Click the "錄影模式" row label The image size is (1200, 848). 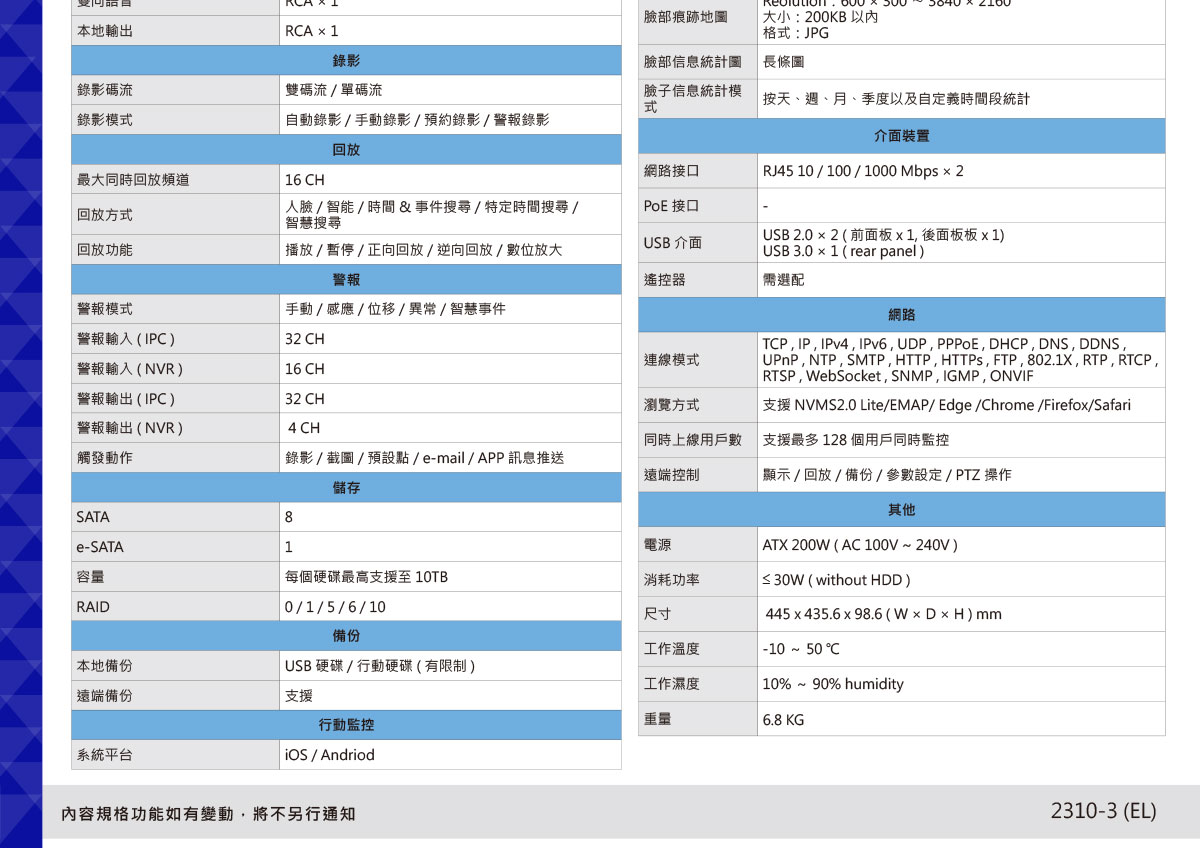pyautogui.click(x=105, y=120)
